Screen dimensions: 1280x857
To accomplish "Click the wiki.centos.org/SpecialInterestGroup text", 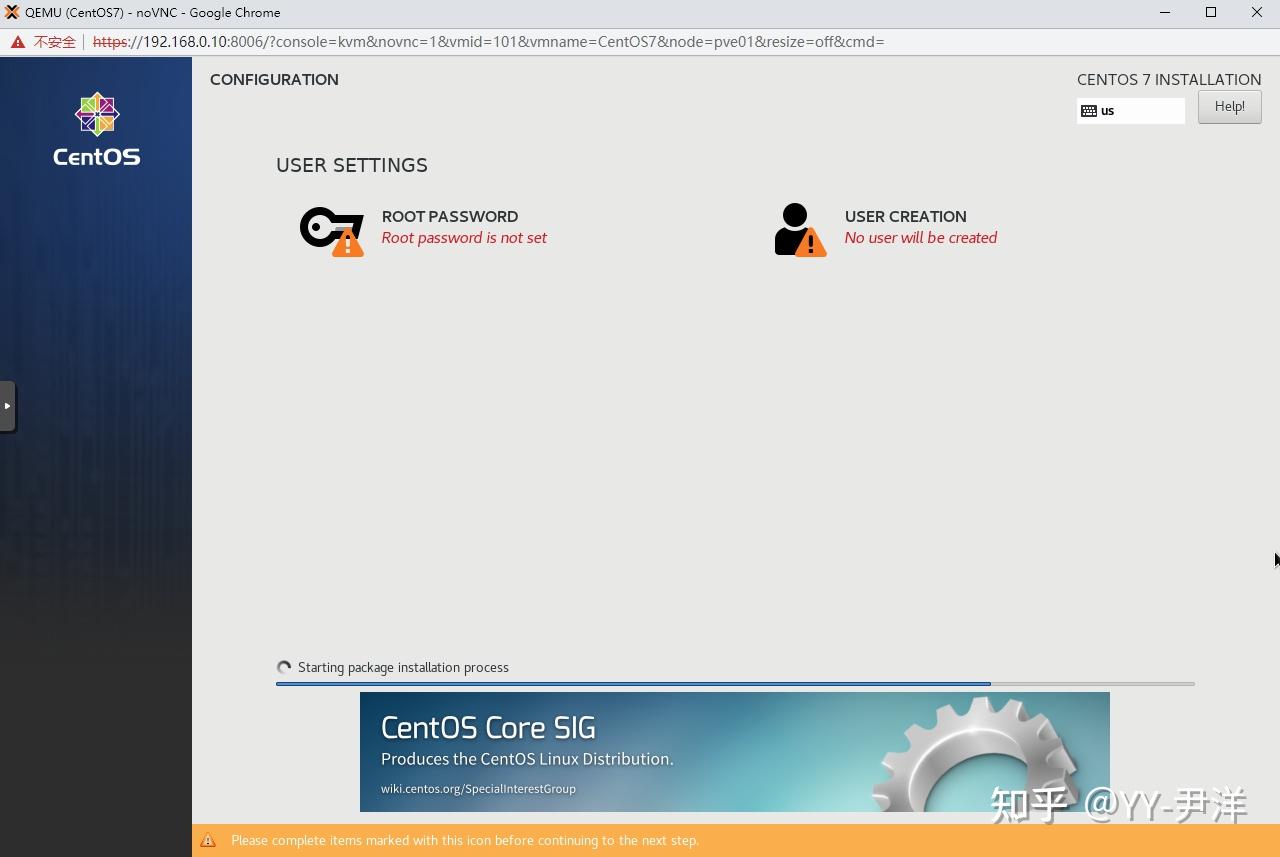I will 478,789.
